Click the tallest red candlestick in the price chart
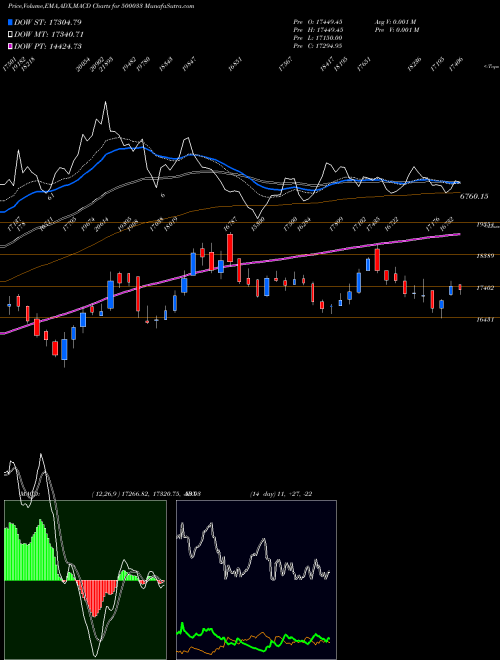Image resolution: width=500 pixels, height=660 pixels. (138, 294)
